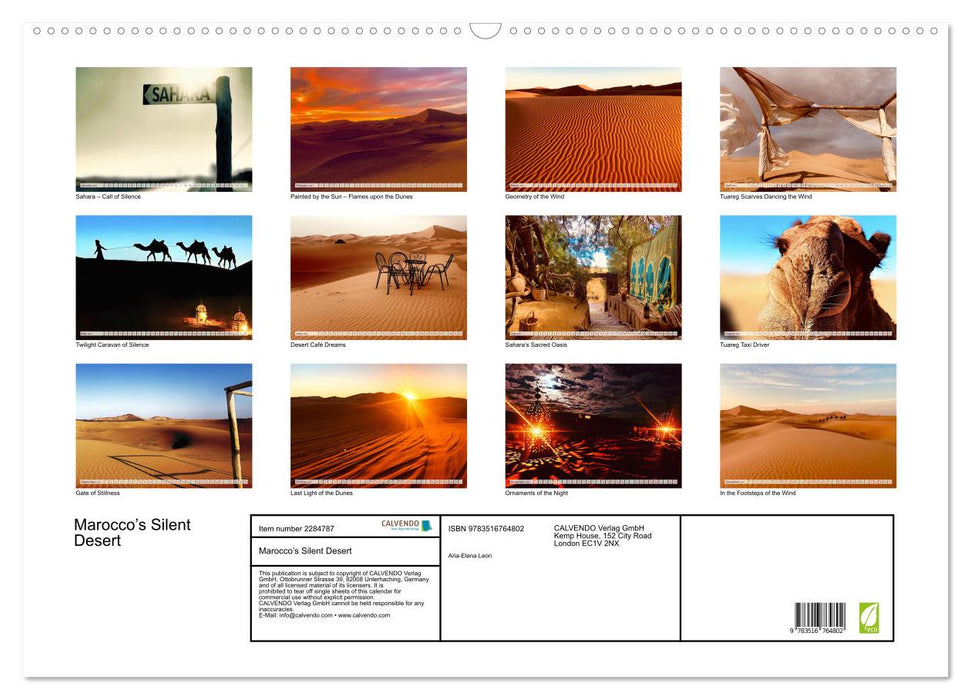Viewport: 971px width, 700px height.
Task: Open the fiery sunset dunes photo
Action: click(378, 129)
